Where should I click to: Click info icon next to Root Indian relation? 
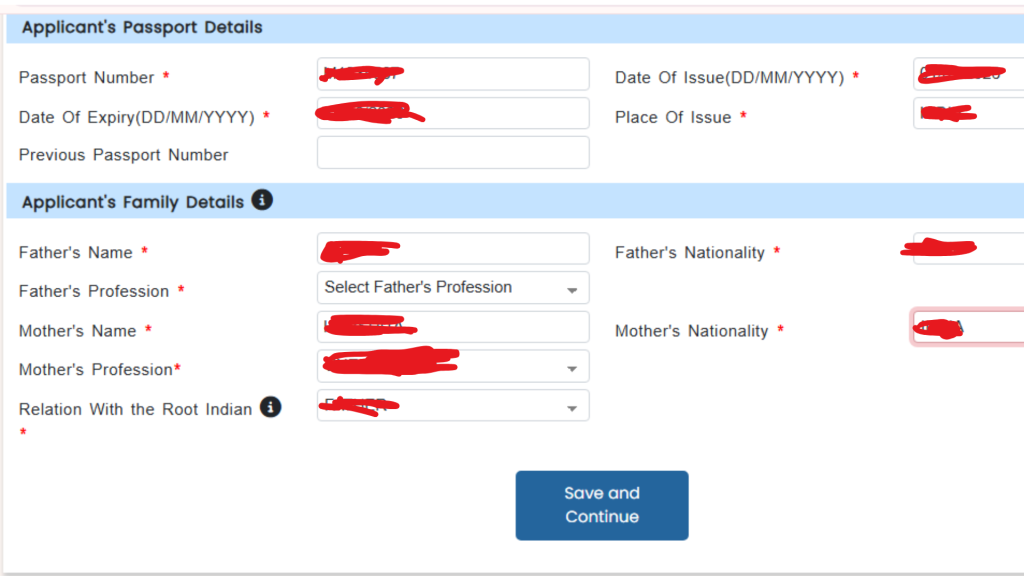[x=270, y=408]
